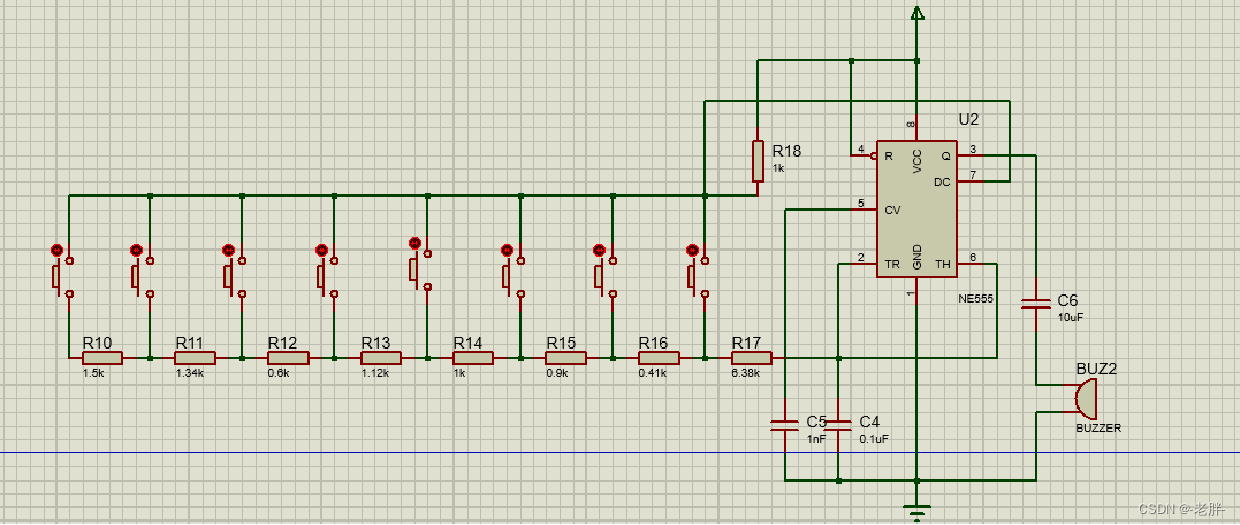Click the Q pin label on U2
Image resolution: width=1240 pixels, height=525 pixels.
[x=946, y=156]
